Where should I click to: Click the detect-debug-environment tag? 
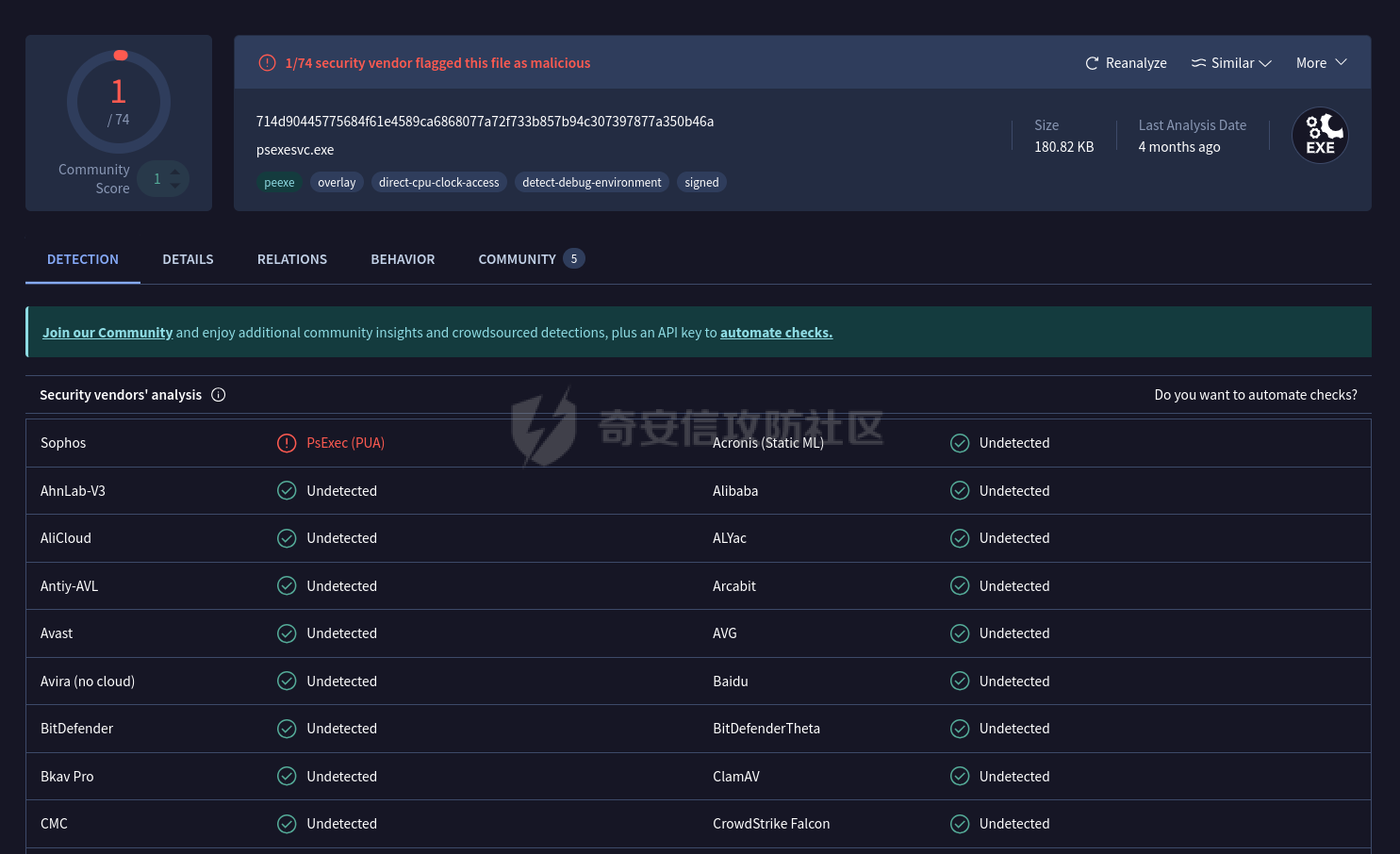tap(592, 183)
